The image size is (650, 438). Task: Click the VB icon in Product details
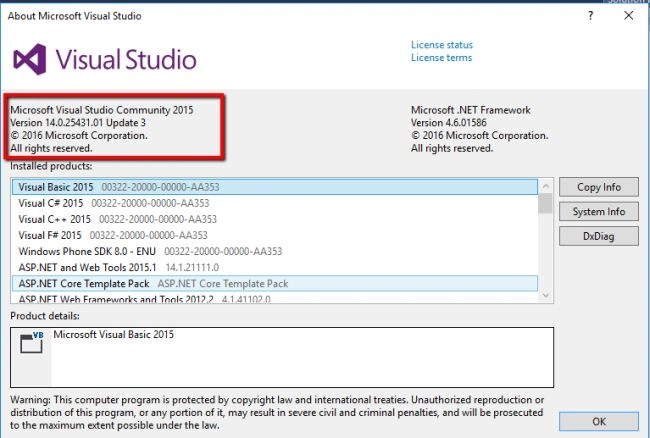point(32,342)
